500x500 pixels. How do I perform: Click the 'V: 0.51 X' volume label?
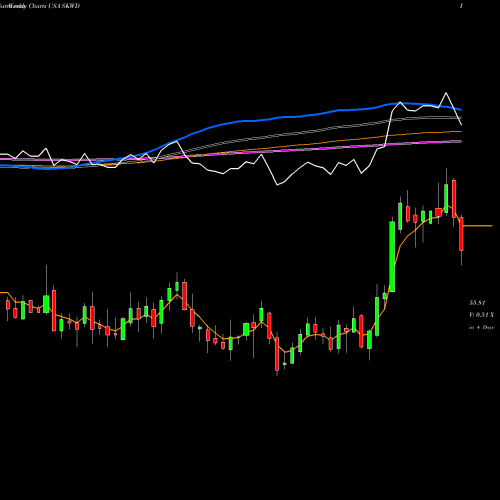click(481, 315)
